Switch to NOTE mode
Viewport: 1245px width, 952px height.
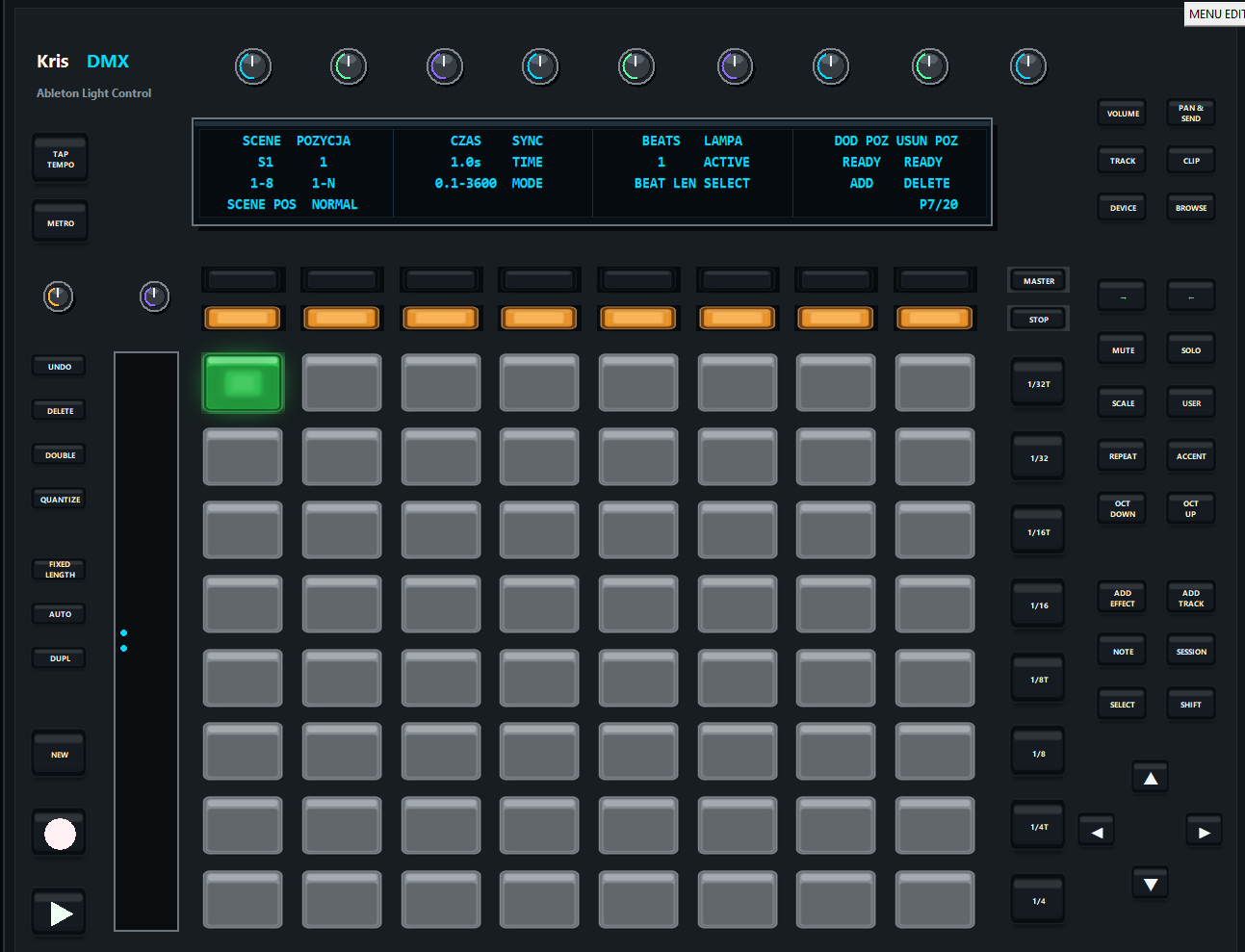point(1122,651)
